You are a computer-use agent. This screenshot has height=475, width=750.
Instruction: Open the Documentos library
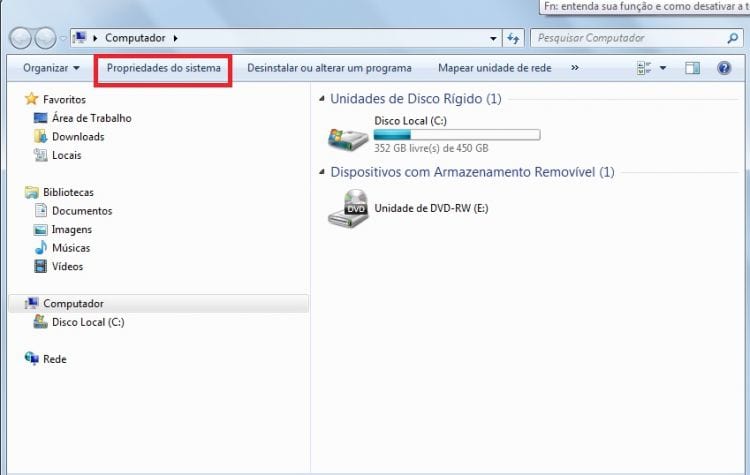tap(82, 211)
